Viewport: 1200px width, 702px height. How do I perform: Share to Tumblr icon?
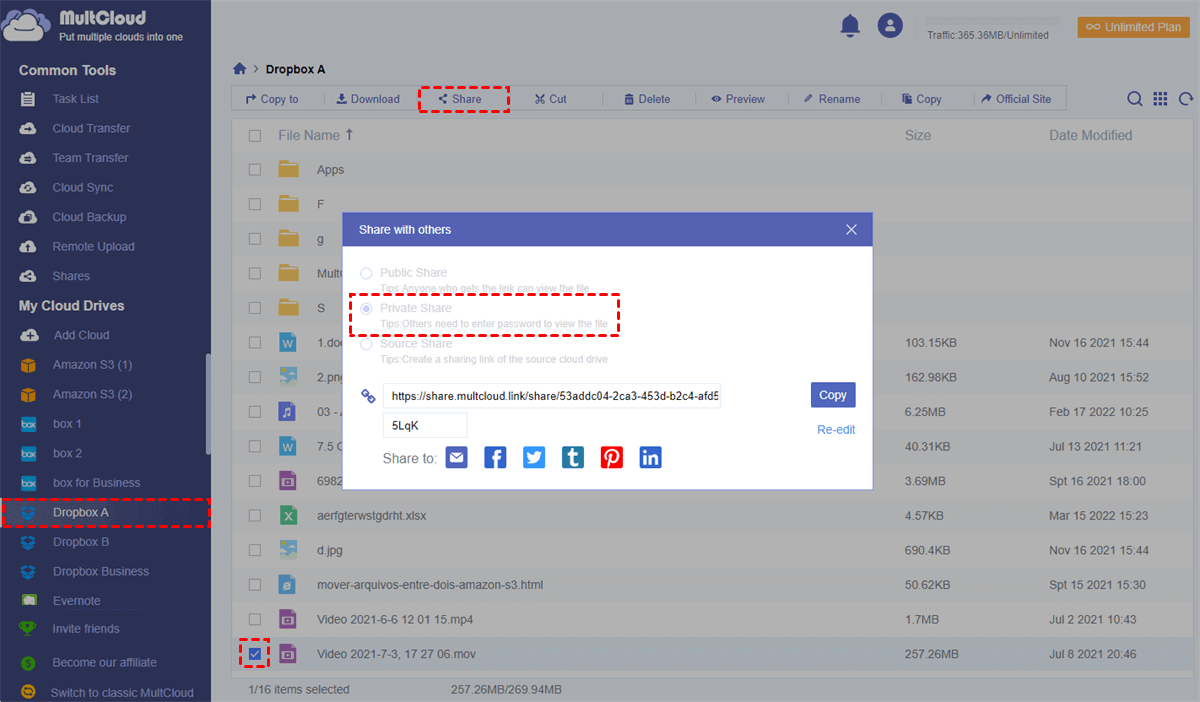573,457
